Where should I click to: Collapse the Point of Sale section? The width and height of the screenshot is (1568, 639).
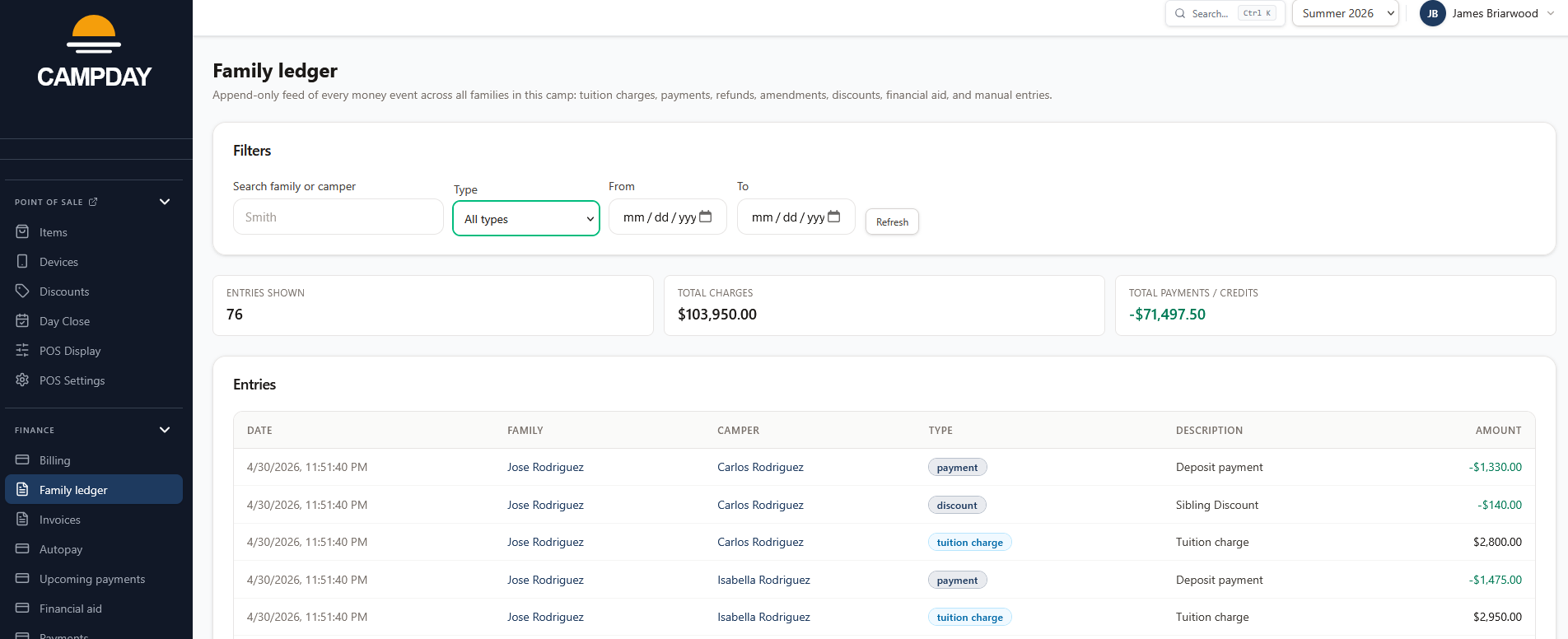pyautogui.click(x=165, y=202)
